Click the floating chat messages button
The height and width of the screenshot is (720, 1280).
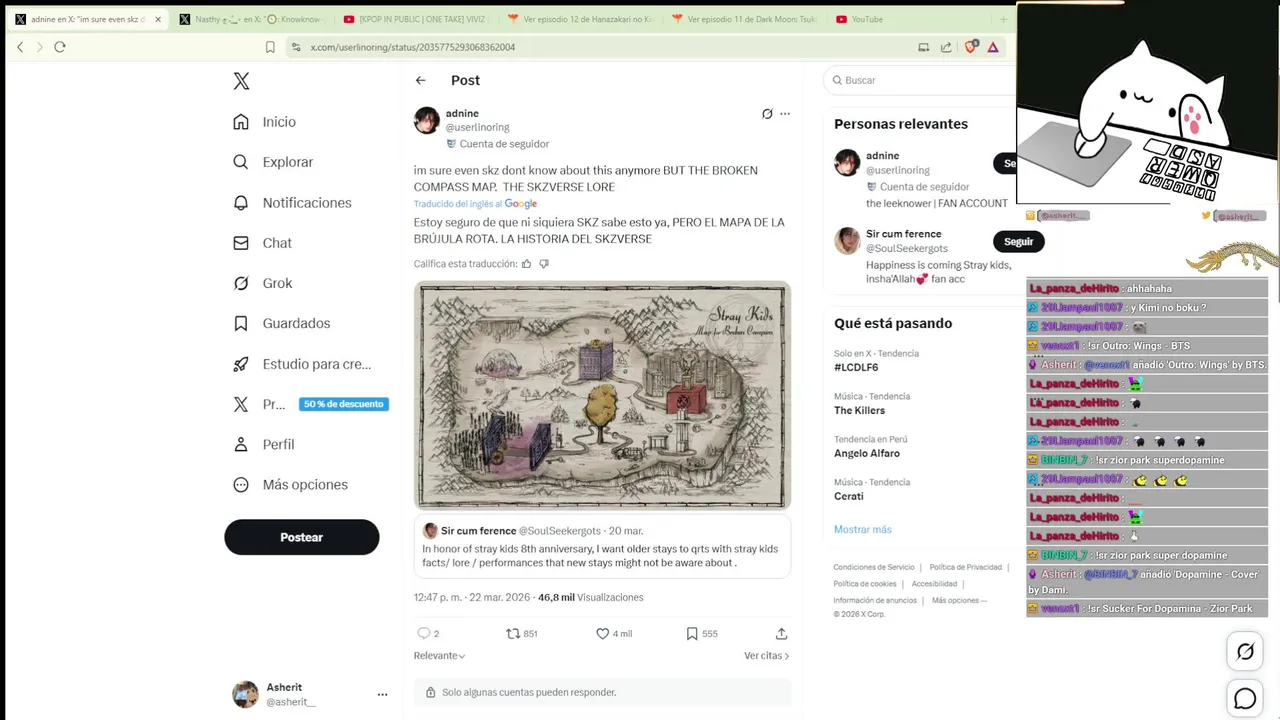pos(1245,699)
